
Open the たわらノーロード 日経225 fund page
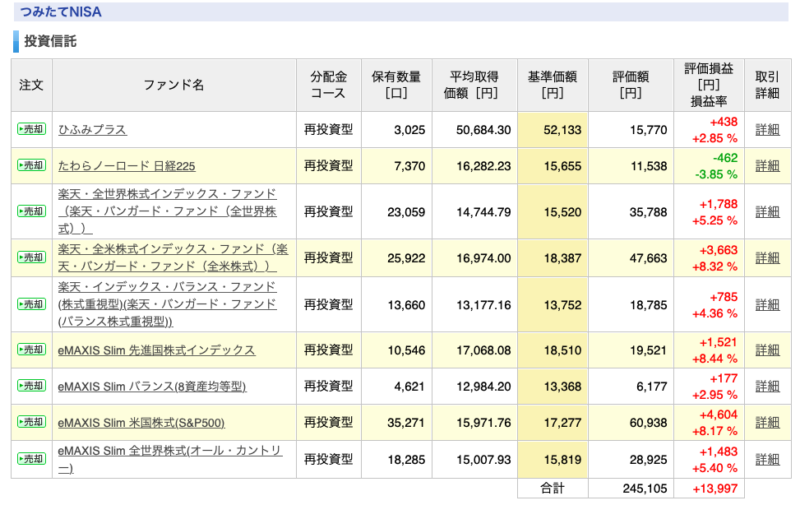point(127,166)
